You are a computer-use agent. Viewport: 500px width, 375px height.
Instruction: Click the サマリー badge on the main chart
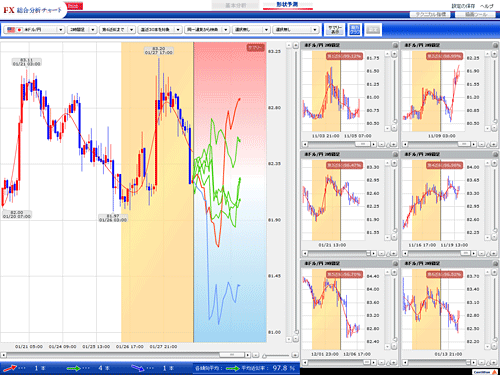point(255,48)
